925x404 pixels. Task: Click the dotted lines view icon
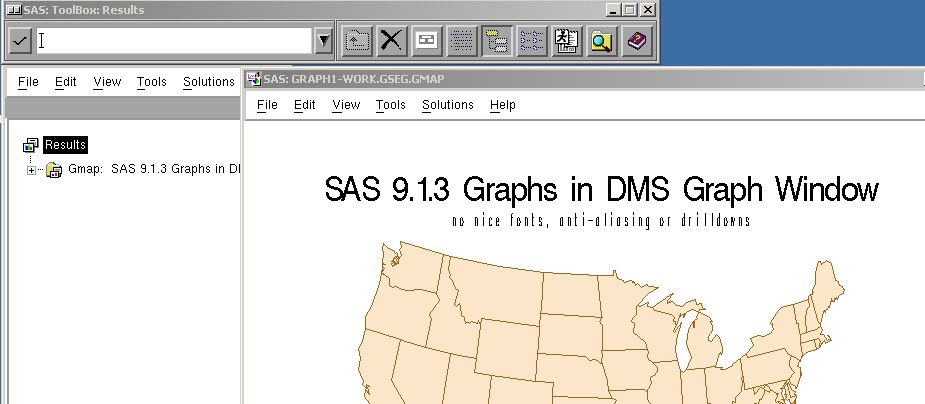pyautogui.click(x=461, y=41)
